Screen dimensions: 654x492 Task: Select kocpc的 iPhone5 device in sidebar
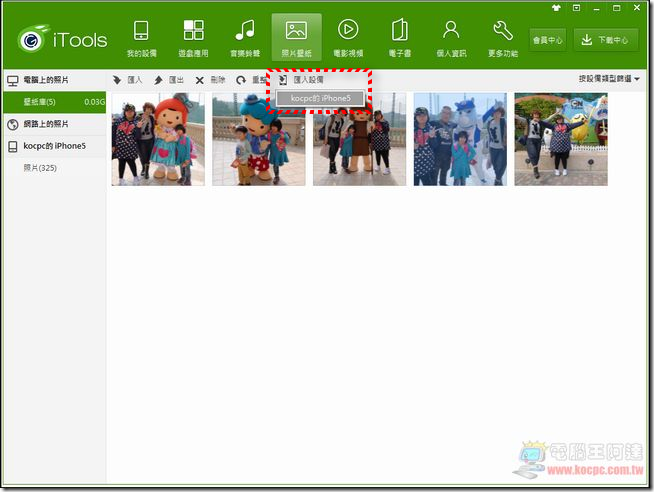54,146
